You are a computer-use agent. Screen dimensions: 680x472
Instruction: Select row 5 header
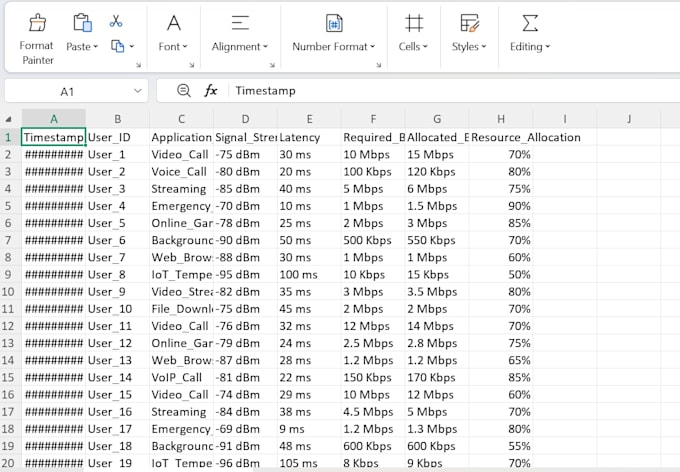8,206
